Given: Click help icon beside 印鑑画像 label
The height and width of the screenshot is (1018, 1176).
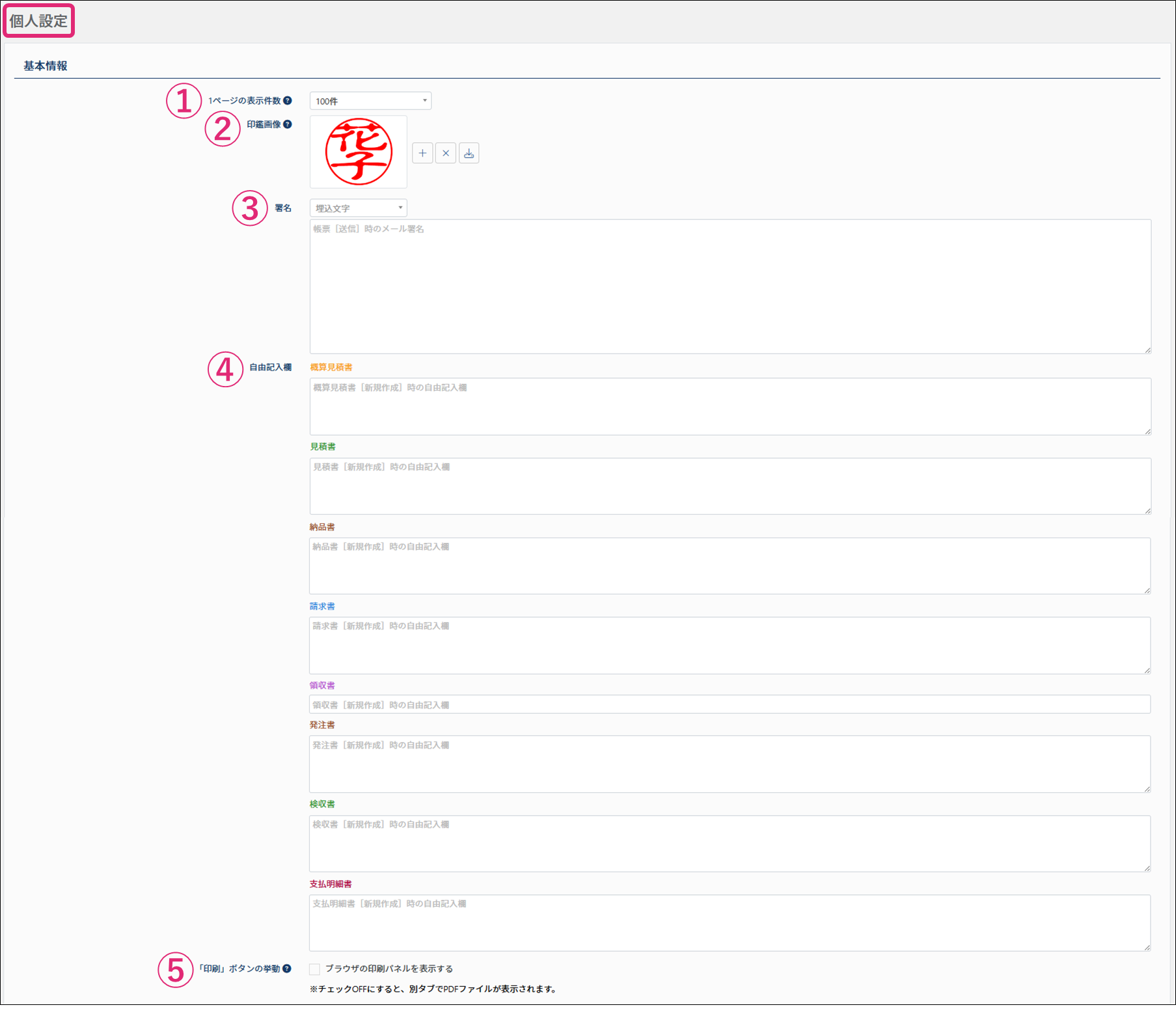Looking at the screenshot, I should pyautogui.click(x=288, y=124).
